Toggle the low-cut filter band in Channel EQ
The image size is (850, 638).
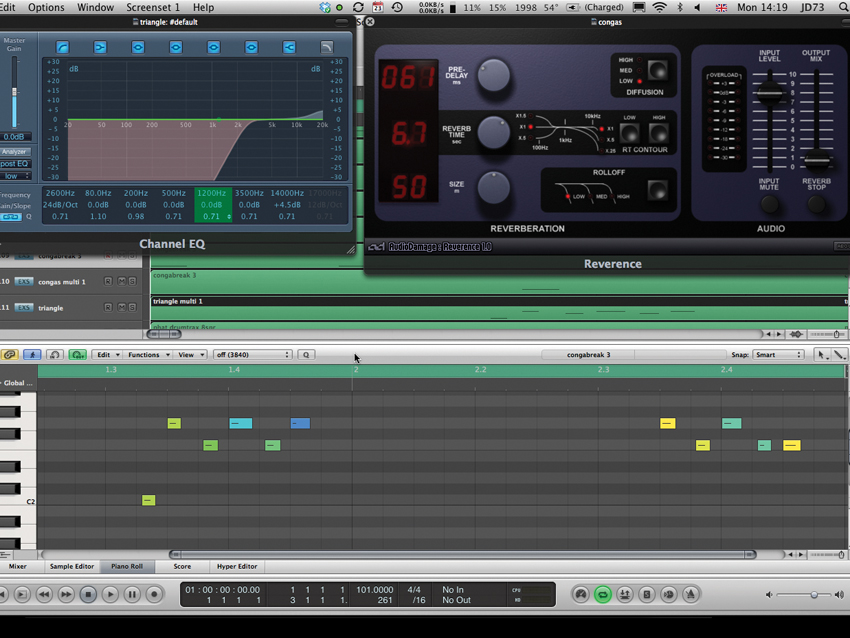(62, 47)
